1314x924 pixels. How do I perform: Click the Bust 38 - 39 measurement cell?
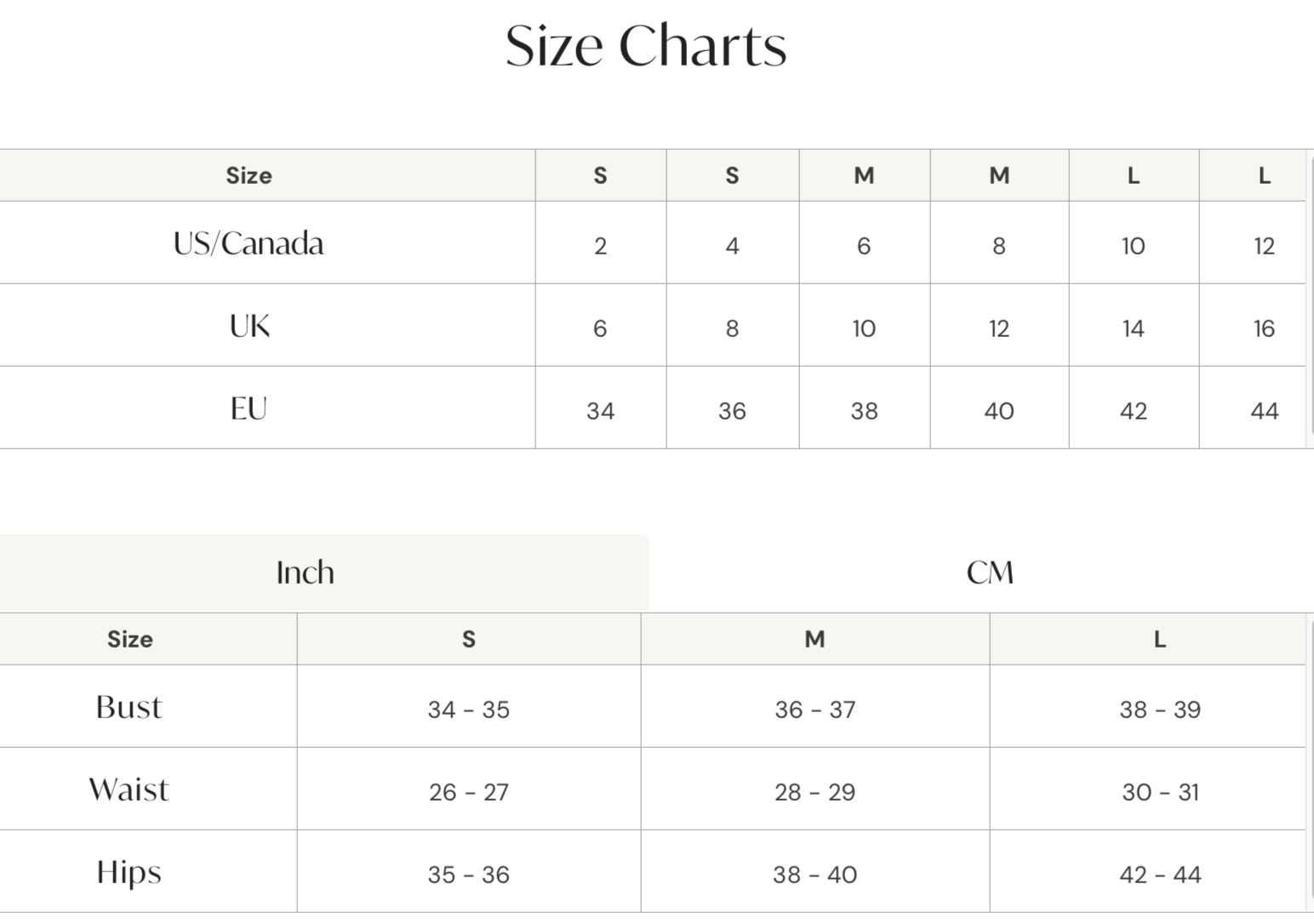click(x=1159, y=710)
